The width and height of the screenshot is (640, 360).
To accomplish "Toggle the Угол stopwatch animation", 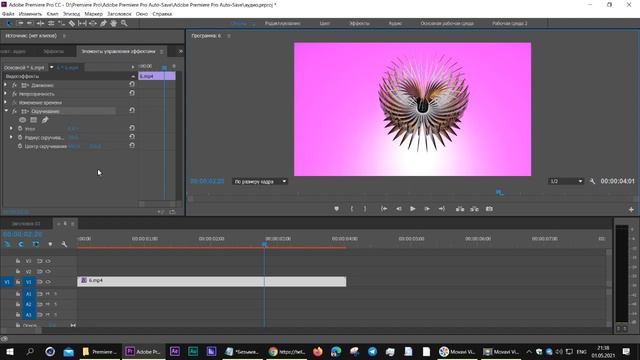I will coord(20,128).
